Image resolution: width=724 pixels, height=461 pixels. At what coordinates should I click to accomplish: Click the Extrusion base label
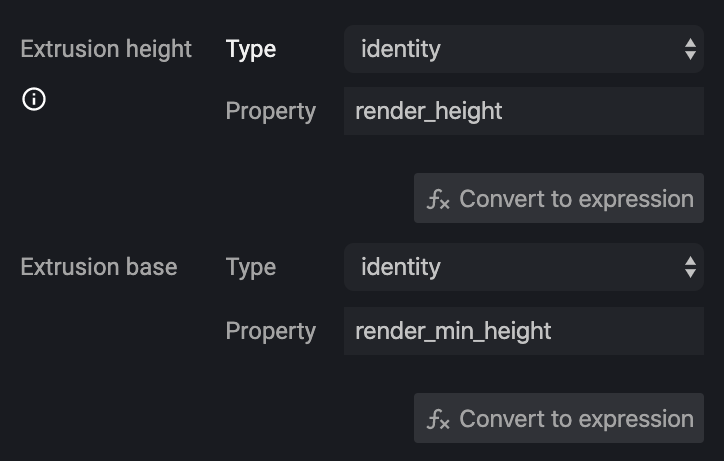point(99,267)
